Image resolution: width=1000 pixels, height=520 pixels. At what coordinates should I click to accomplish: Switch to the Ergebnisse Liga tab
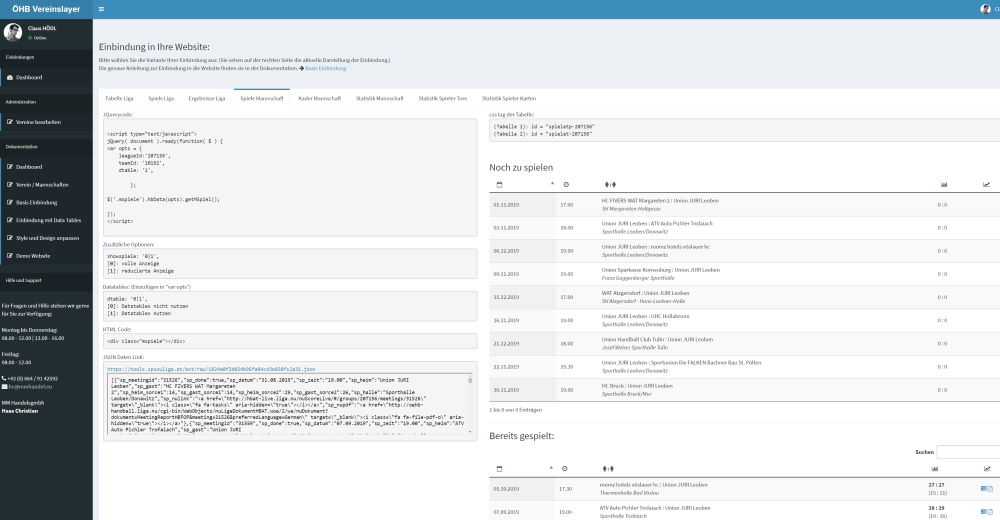(207, 98)
